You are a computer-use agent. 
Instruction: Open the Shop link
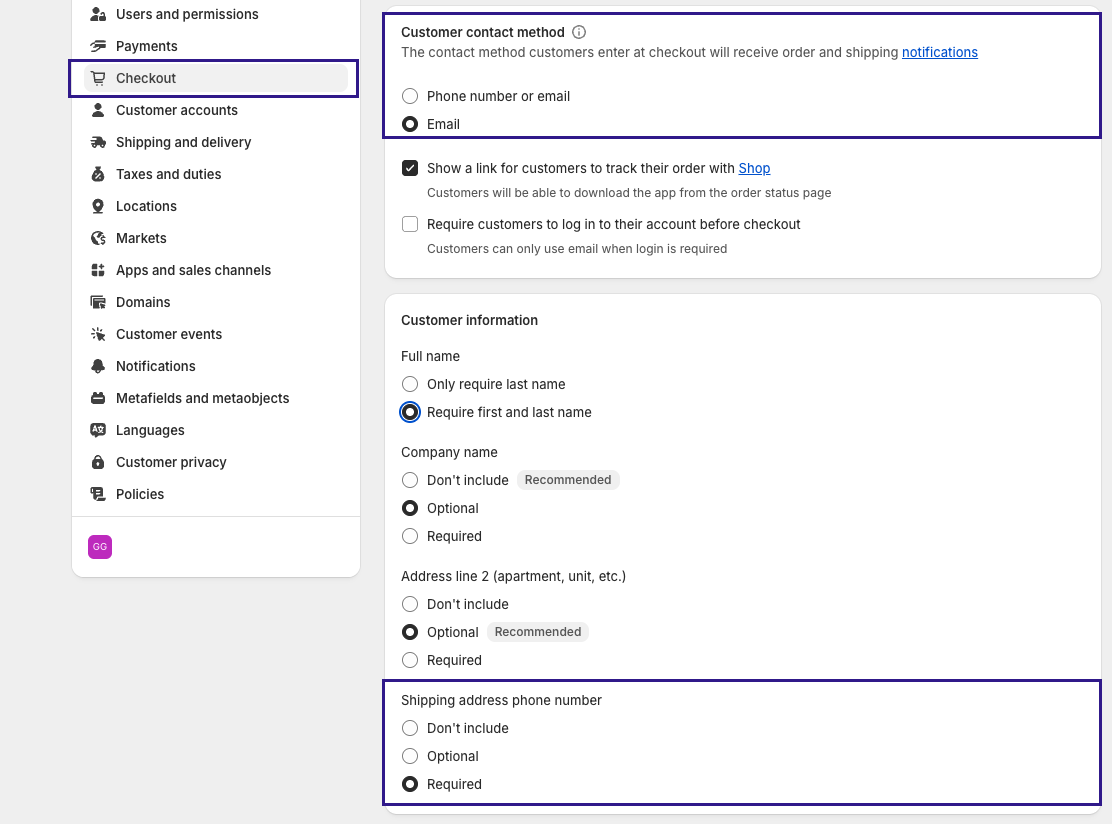pyautogui.click(x=754, y=168)
